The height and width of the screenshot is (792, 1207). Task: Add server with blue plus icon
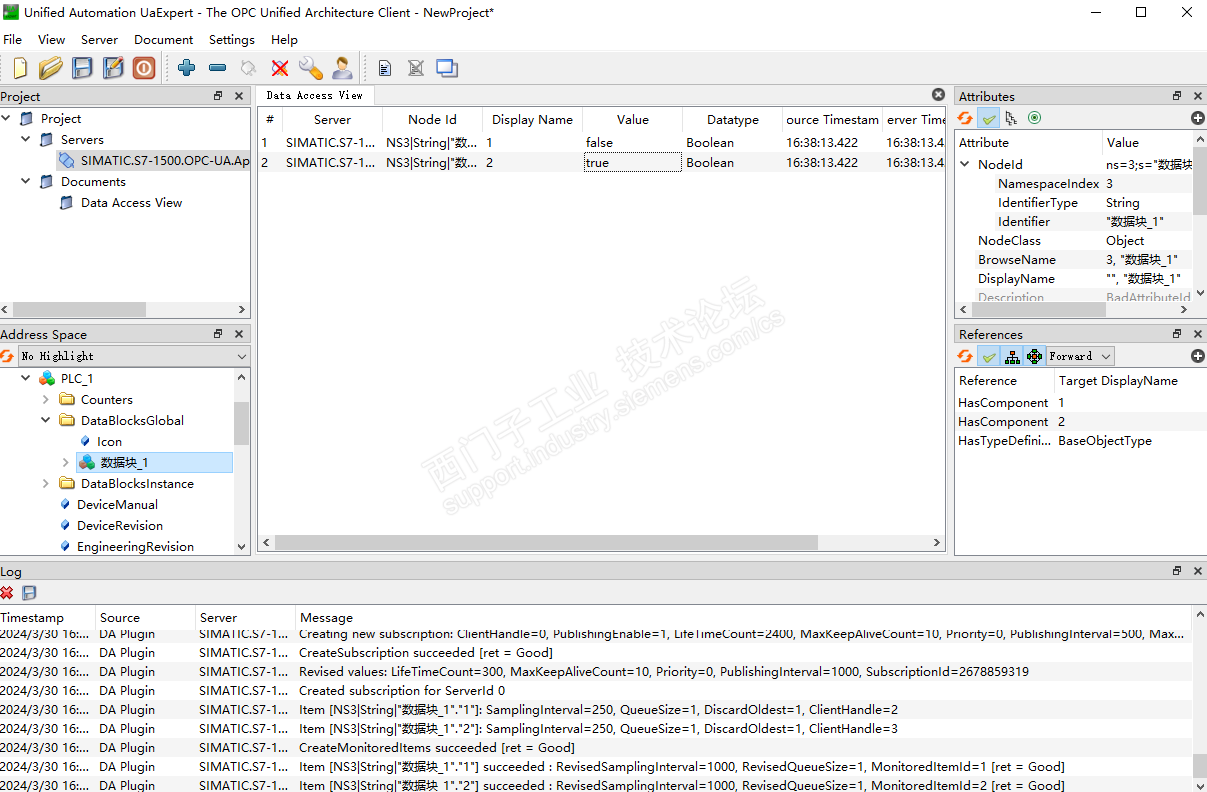pos(186,68)
